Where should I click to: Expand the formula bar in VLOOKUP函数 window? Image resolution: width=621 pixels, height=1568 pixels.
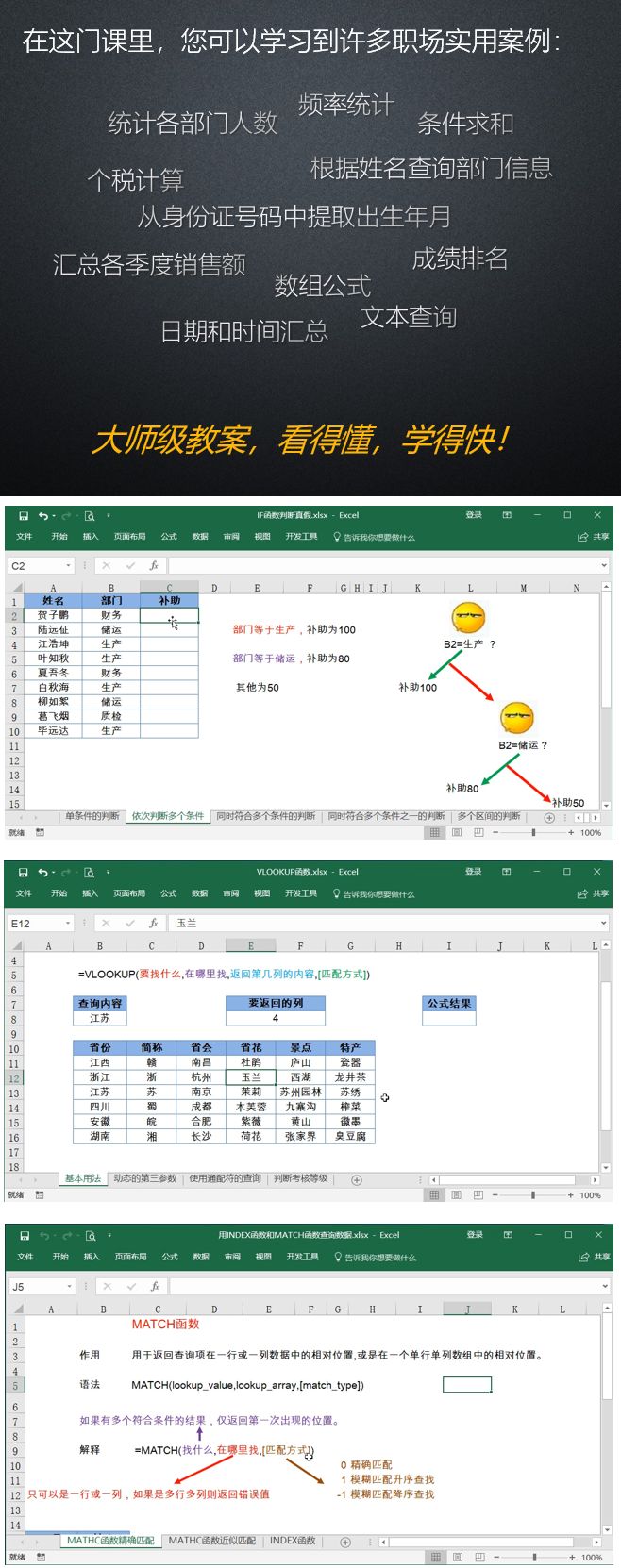click(x=604, y=923)
